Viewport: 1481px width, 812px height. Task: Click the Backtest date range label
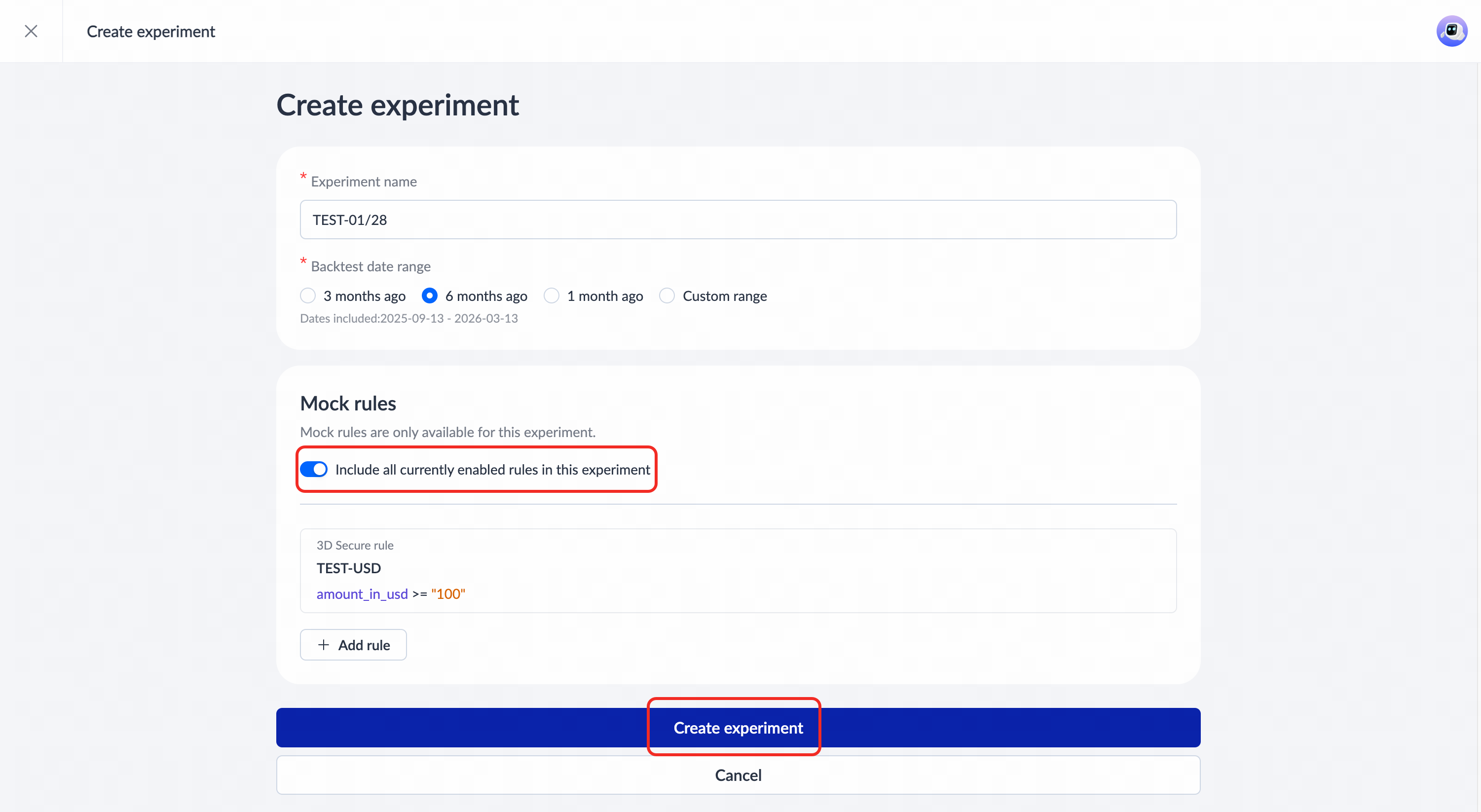click(x=370, y=266)
